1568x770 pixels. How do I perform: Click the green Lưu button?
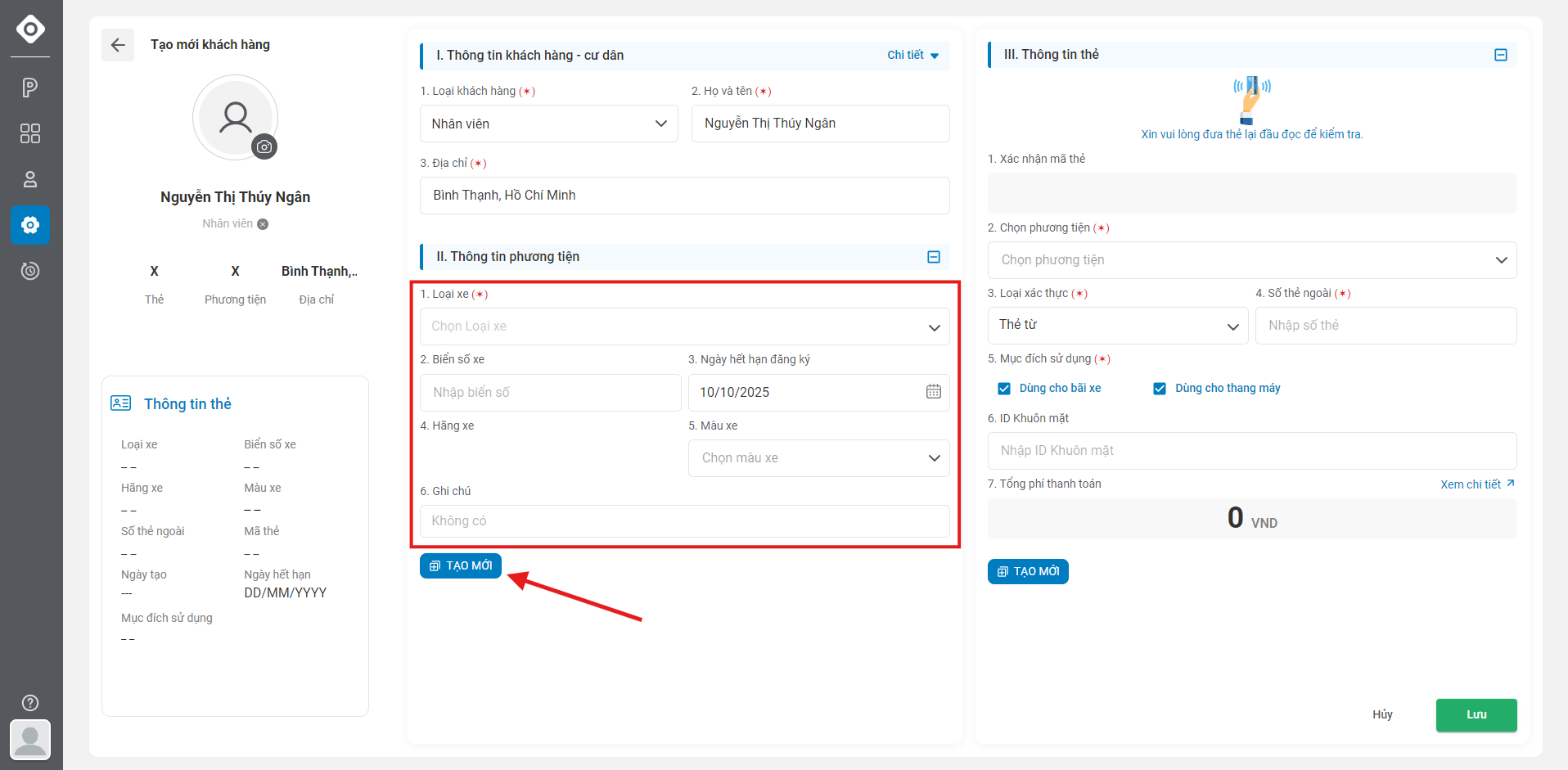[1476, 715]
